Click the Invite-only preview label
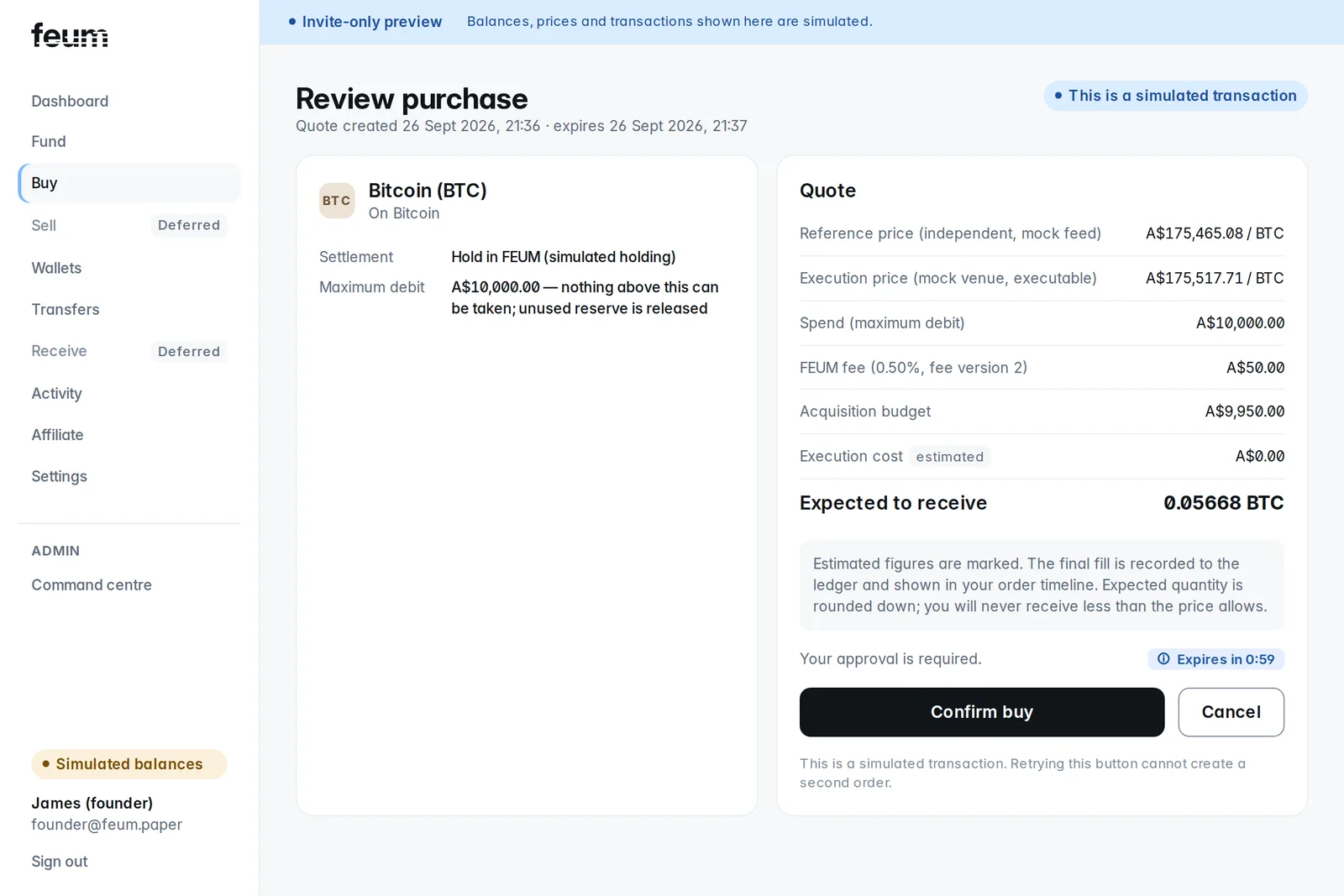The width and height of the screenshot is (1344, 896). point(365,22)
